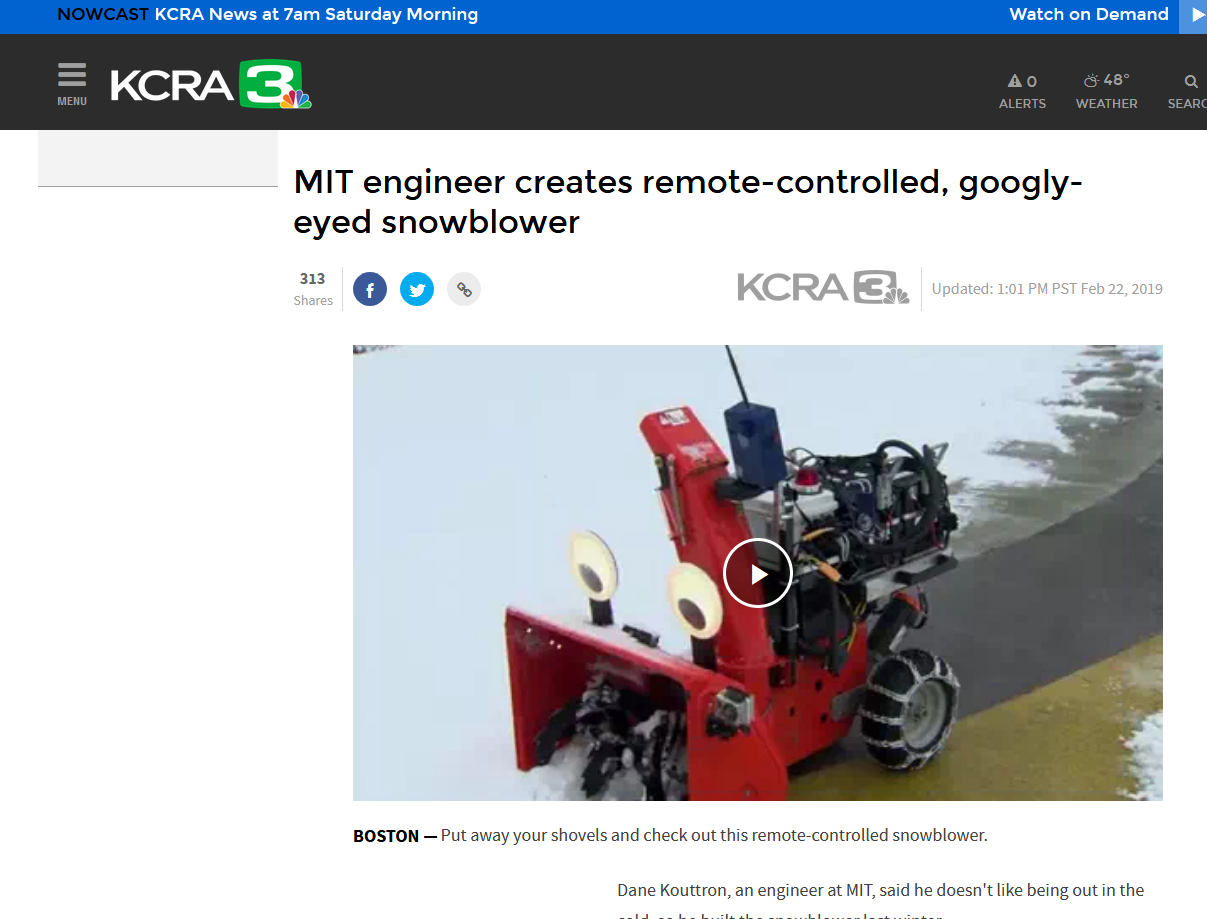1207x919 pixels.
Task: Copy article link with chain icon
Action: pos(464,290)
